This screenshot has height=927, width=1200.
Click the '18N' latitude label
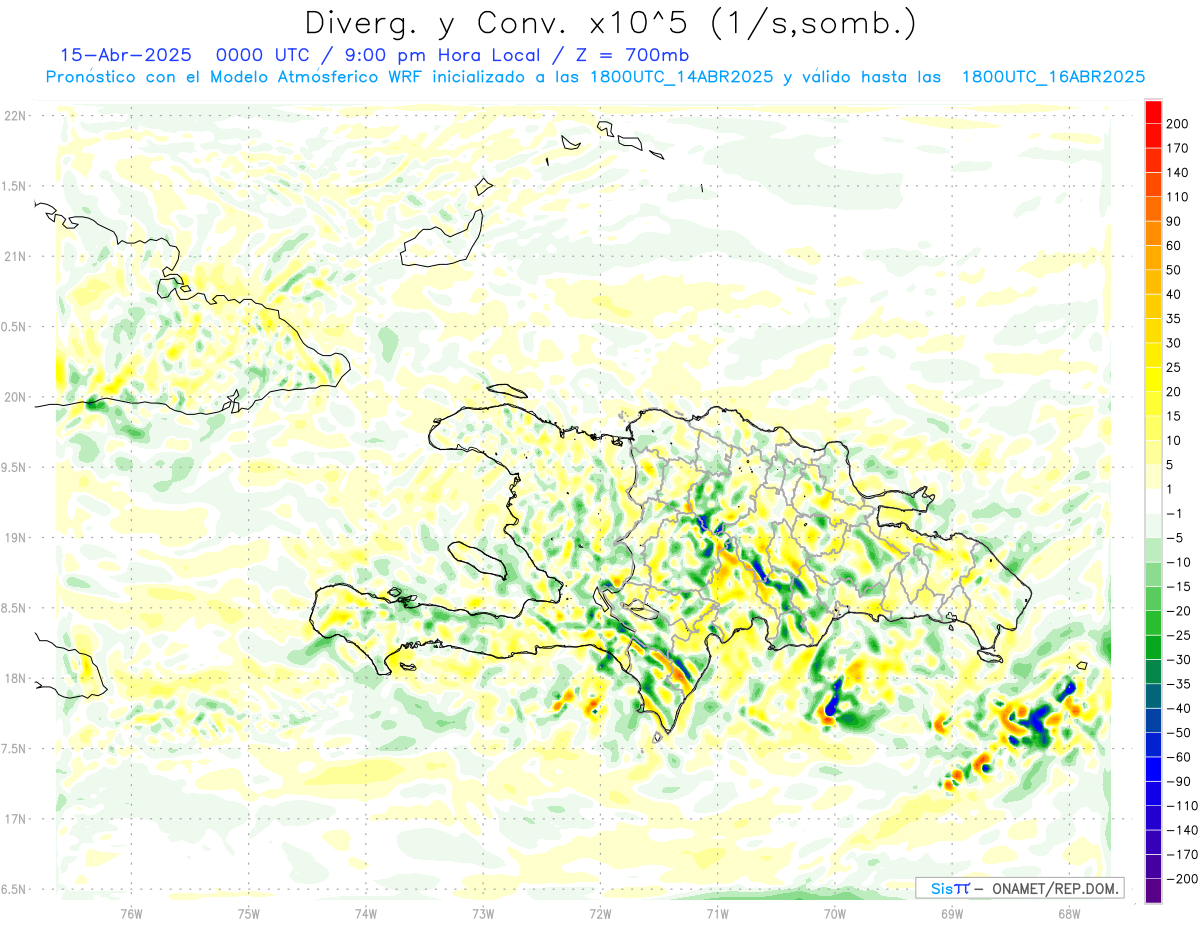point(14,678)
